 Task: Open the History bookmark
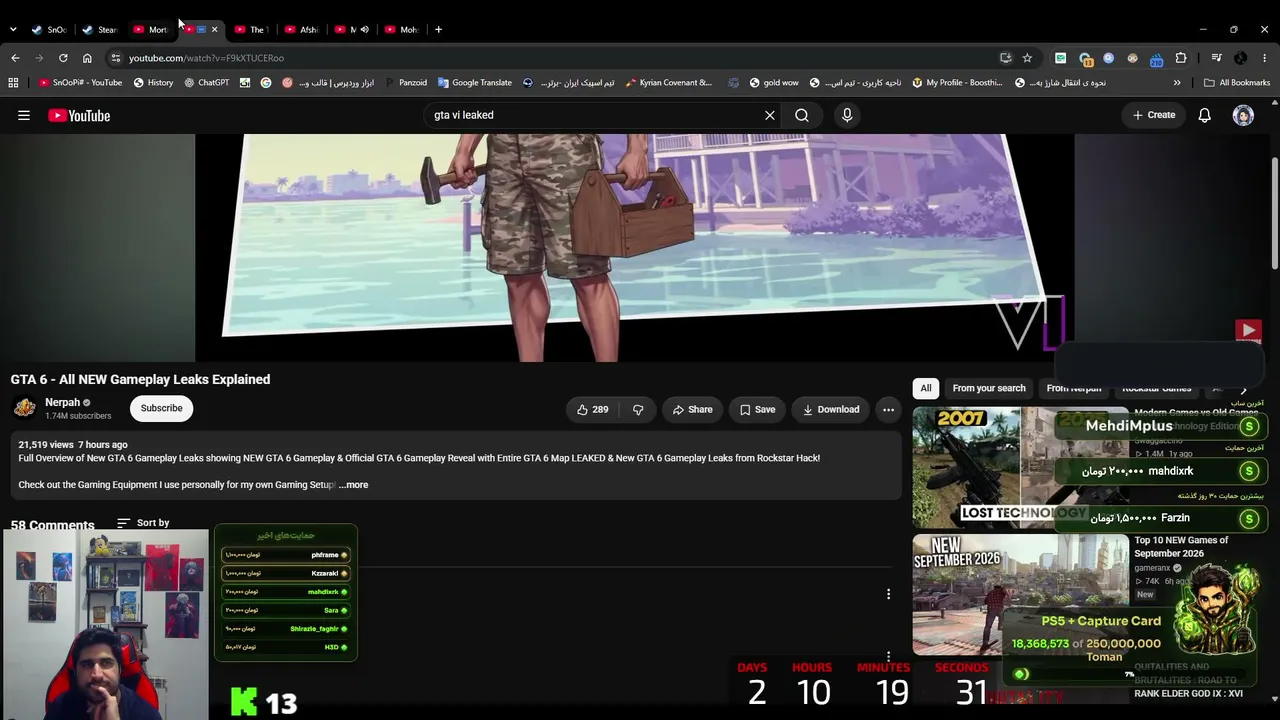coord(153,83)
